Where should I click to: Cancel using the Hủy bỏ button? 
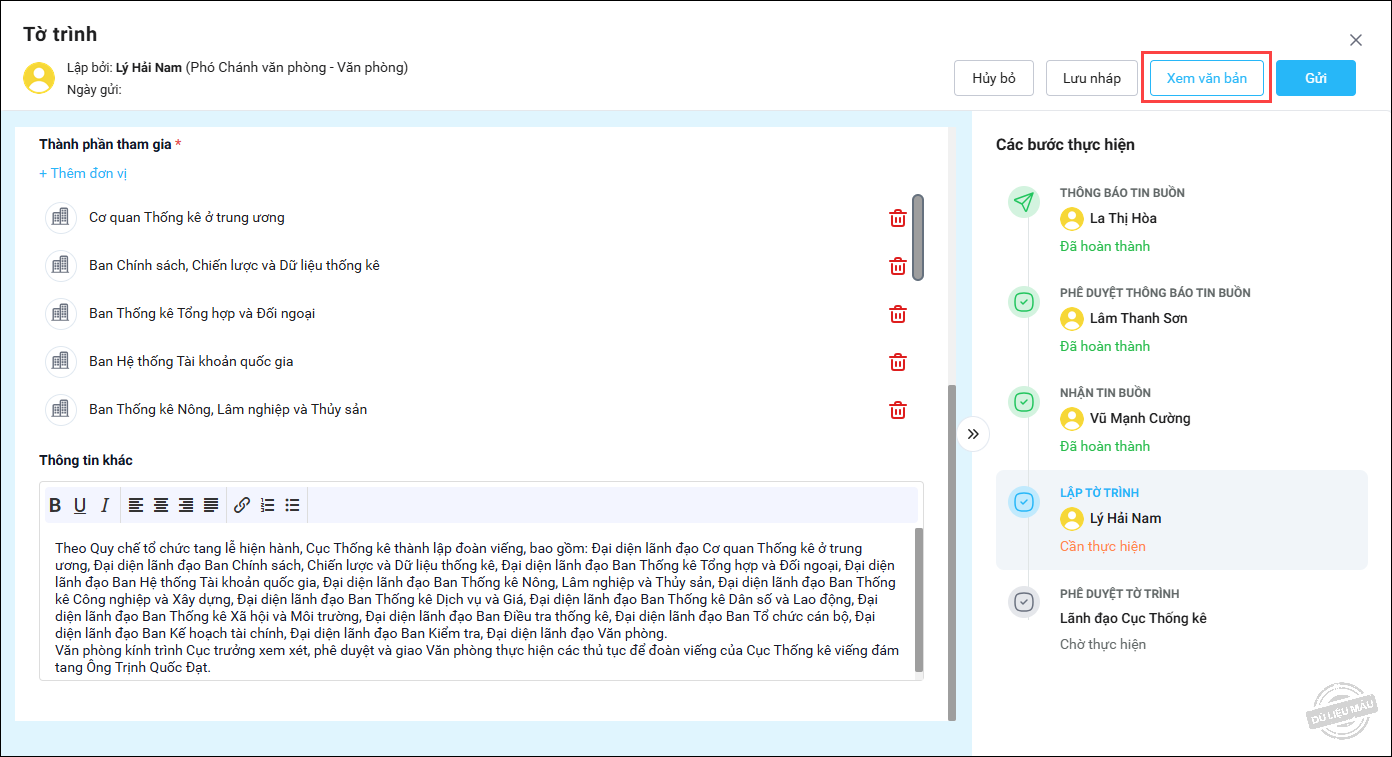pos(994,78)
